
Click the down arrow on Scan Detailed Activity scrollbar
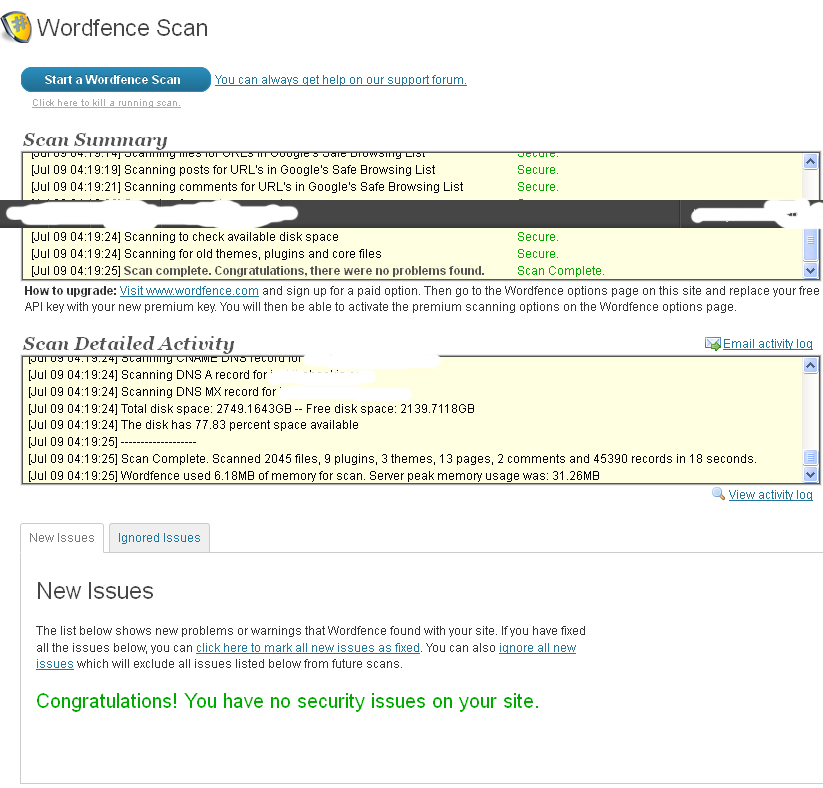coord(810,476)
